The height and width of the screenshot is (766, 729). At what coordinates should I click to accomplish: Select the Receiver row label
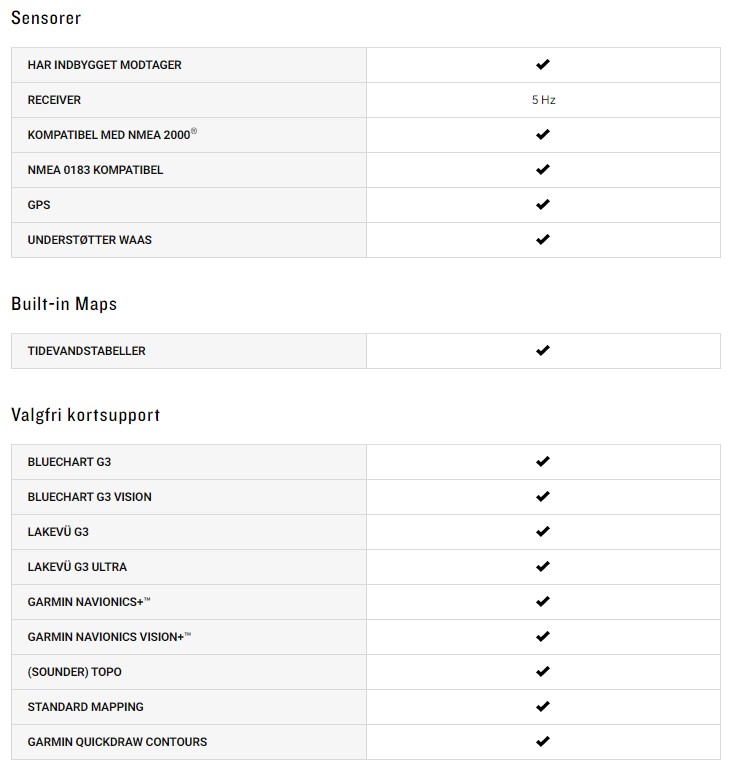click(54, 100)
